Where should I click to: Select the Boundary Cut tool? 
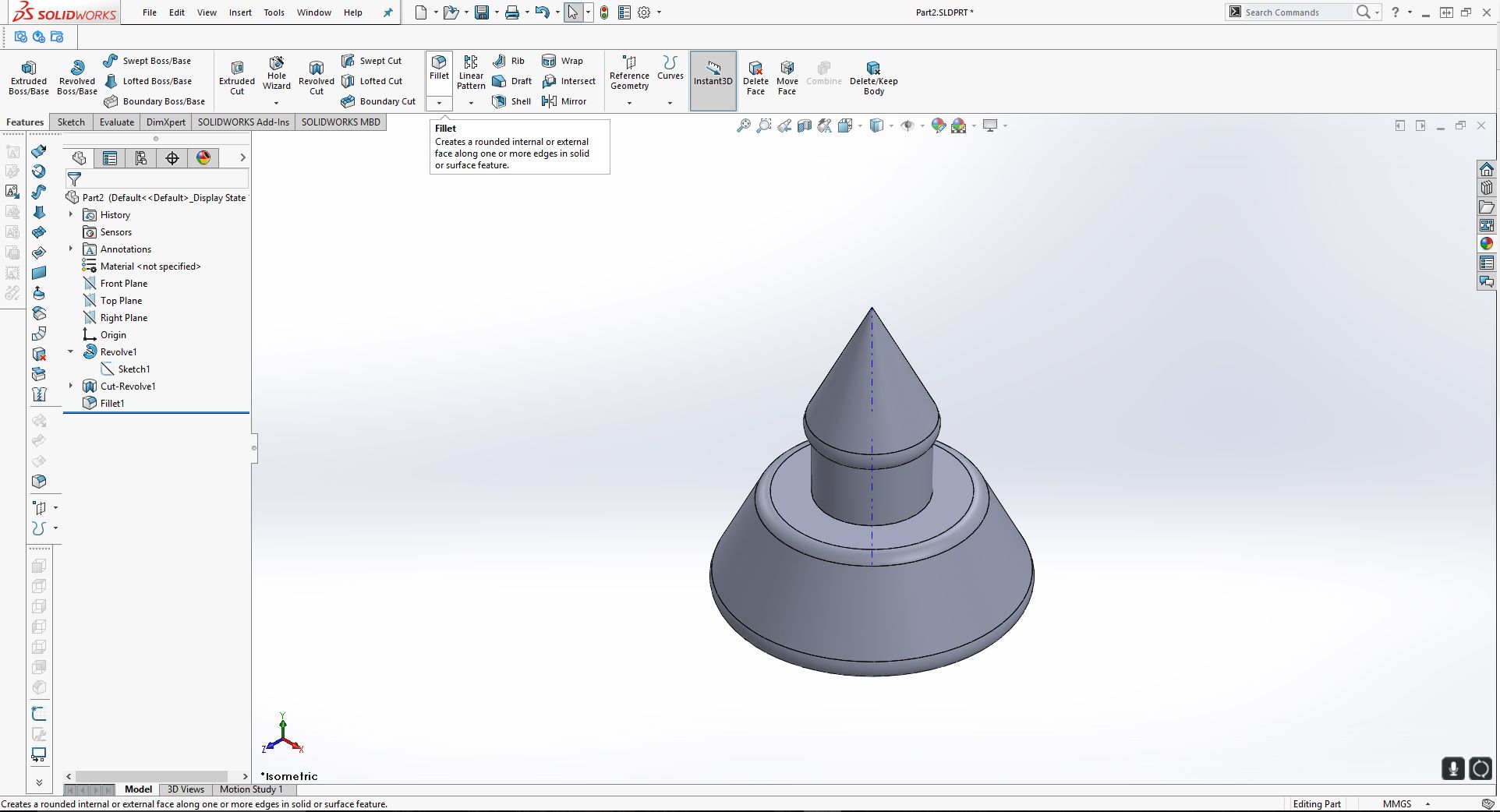pyautogui.click(x=379, y=101)
